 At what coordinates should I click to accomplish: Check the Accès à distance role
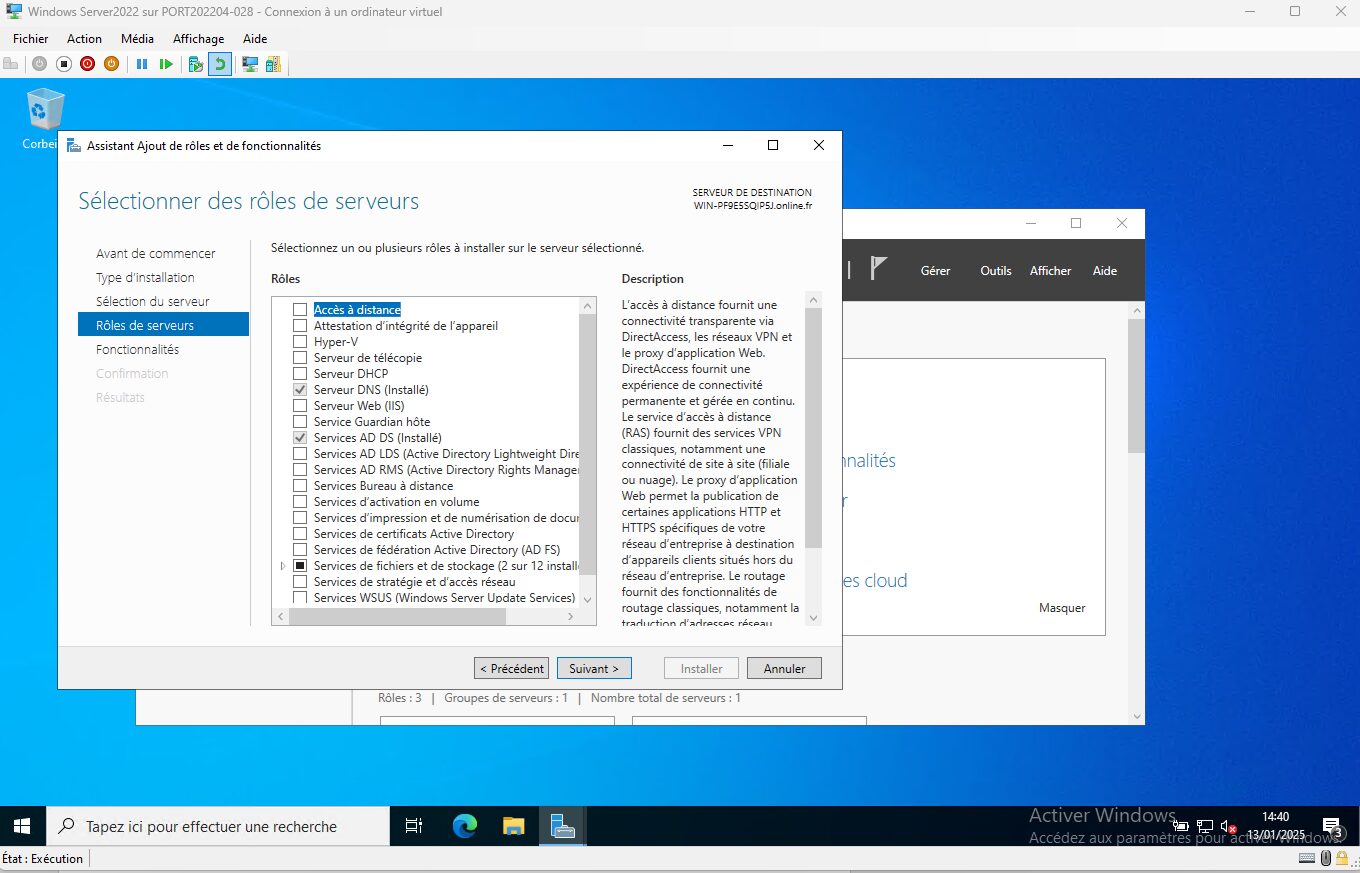(300, 310)
